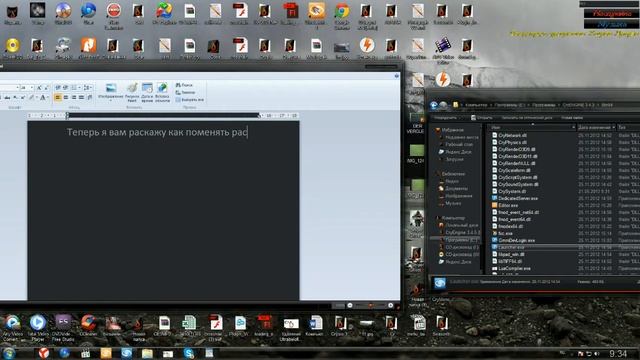Open CCleaner desktop shortcut
Image resolution: width=640 pixels, height=360 pixels.
click(88, 325)
